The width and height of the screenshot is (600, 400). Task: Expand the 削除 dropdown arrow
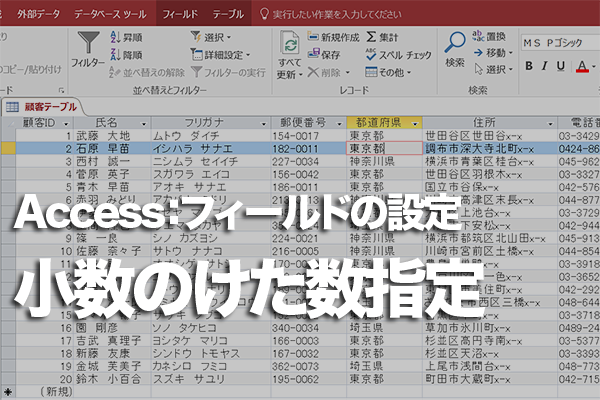click(x=348, y=72)
